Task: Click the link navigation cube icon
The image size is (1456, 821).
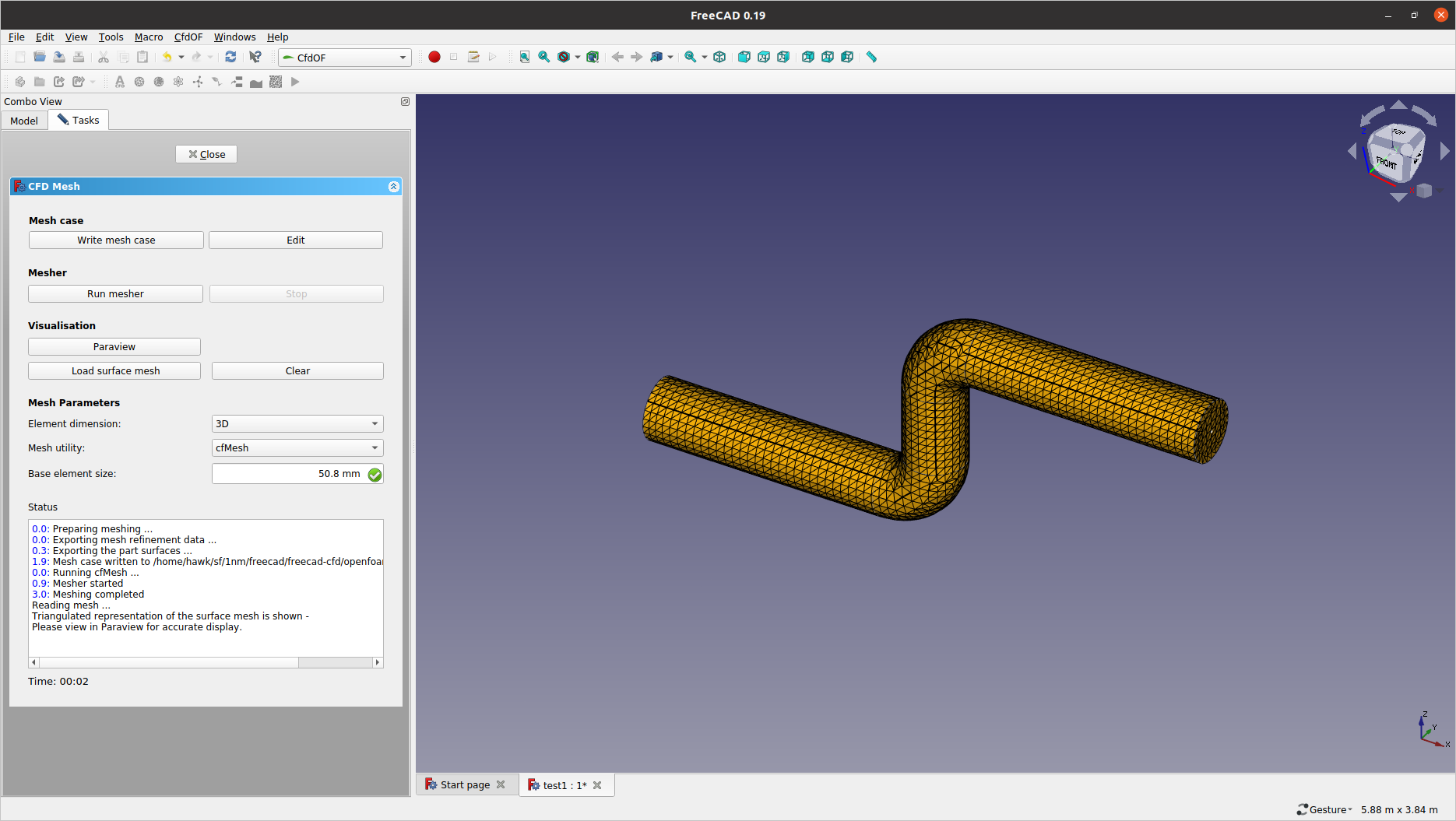Action: 656,57
